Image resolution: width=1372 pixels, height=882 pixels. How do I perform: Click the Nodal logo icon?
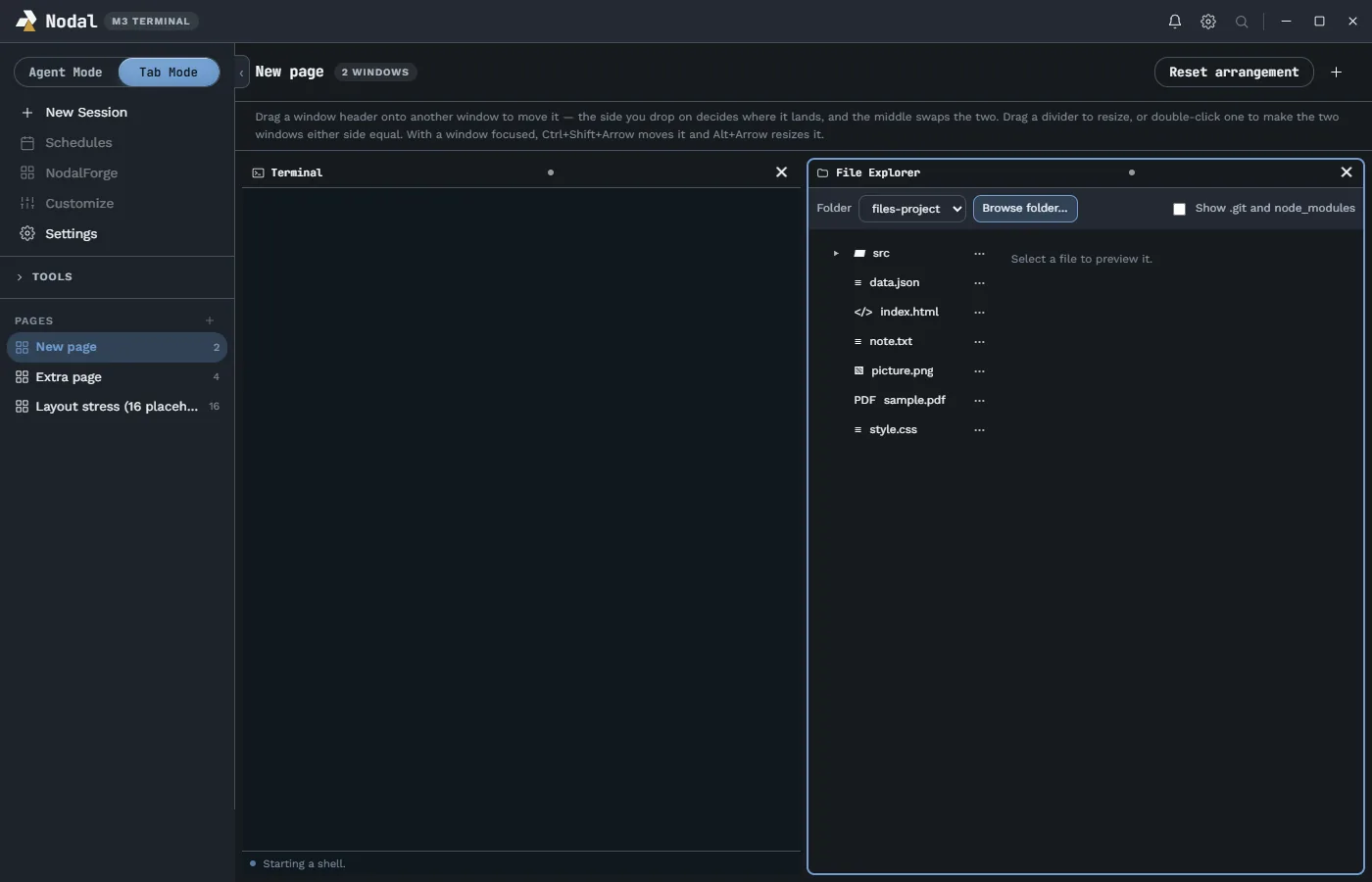pyautogui.click(x=26, y=21)
